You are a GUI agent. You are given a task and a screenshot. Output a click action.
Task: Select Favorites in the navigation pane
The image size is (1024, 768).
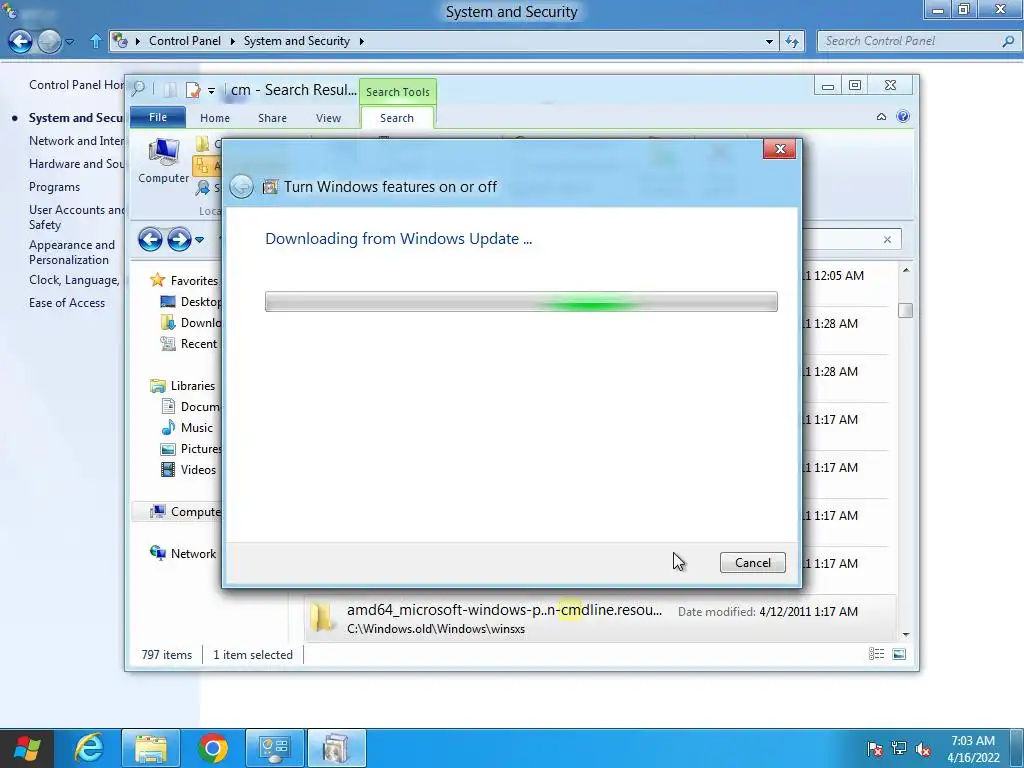pos(185,280)
